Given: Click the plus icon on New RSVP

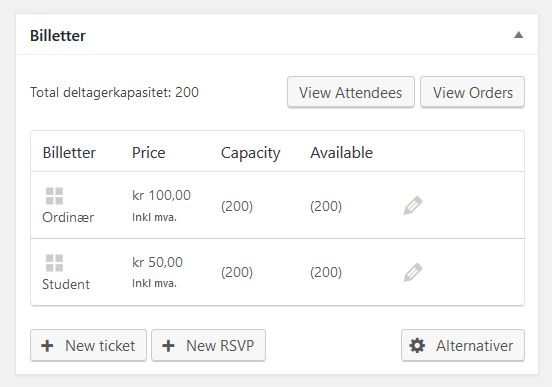Looking at the screenshot, I should pyautogui.click(x=168, y=346).
